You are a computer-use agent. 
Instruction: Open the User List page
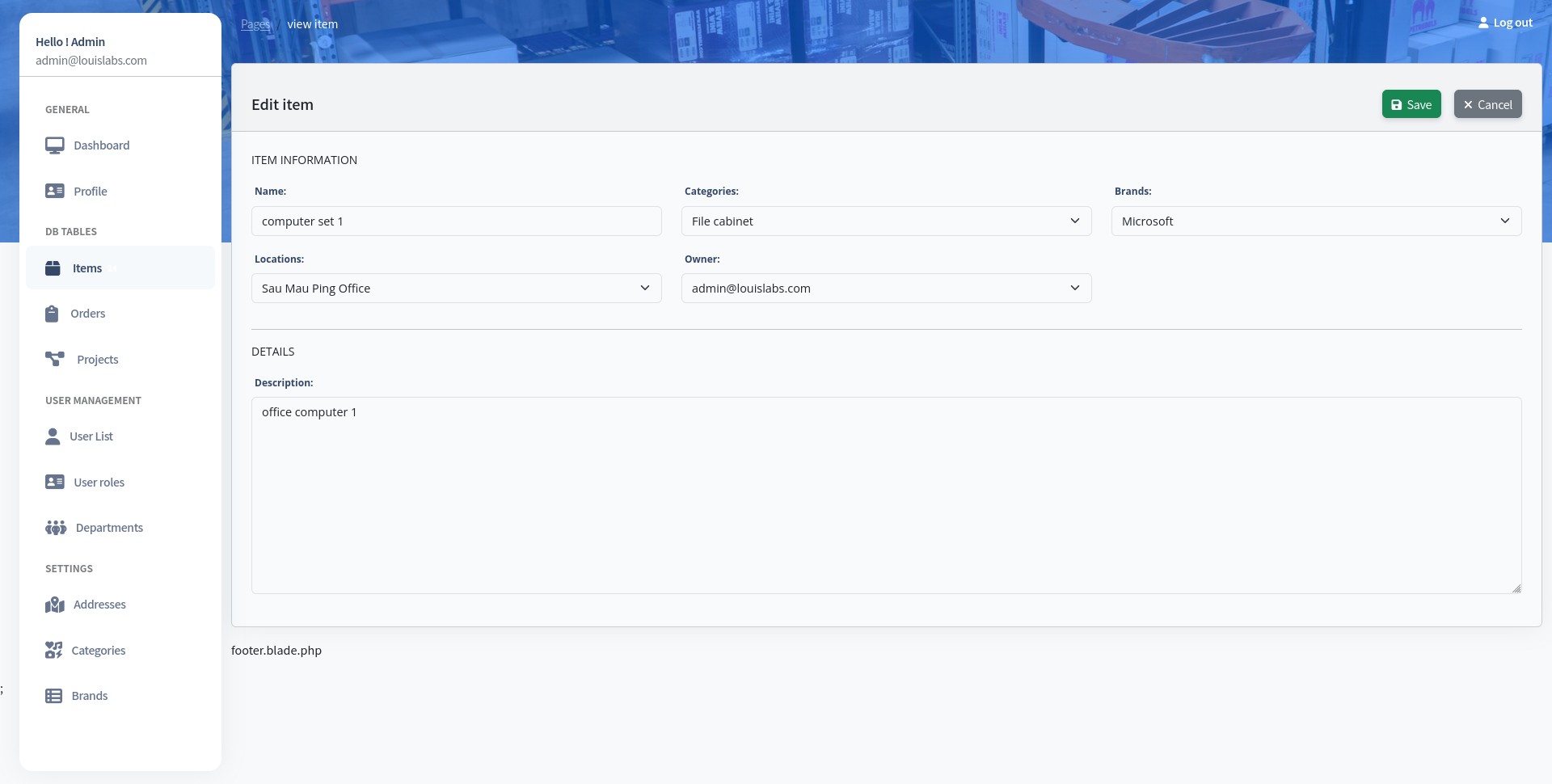tap(120, 436)
